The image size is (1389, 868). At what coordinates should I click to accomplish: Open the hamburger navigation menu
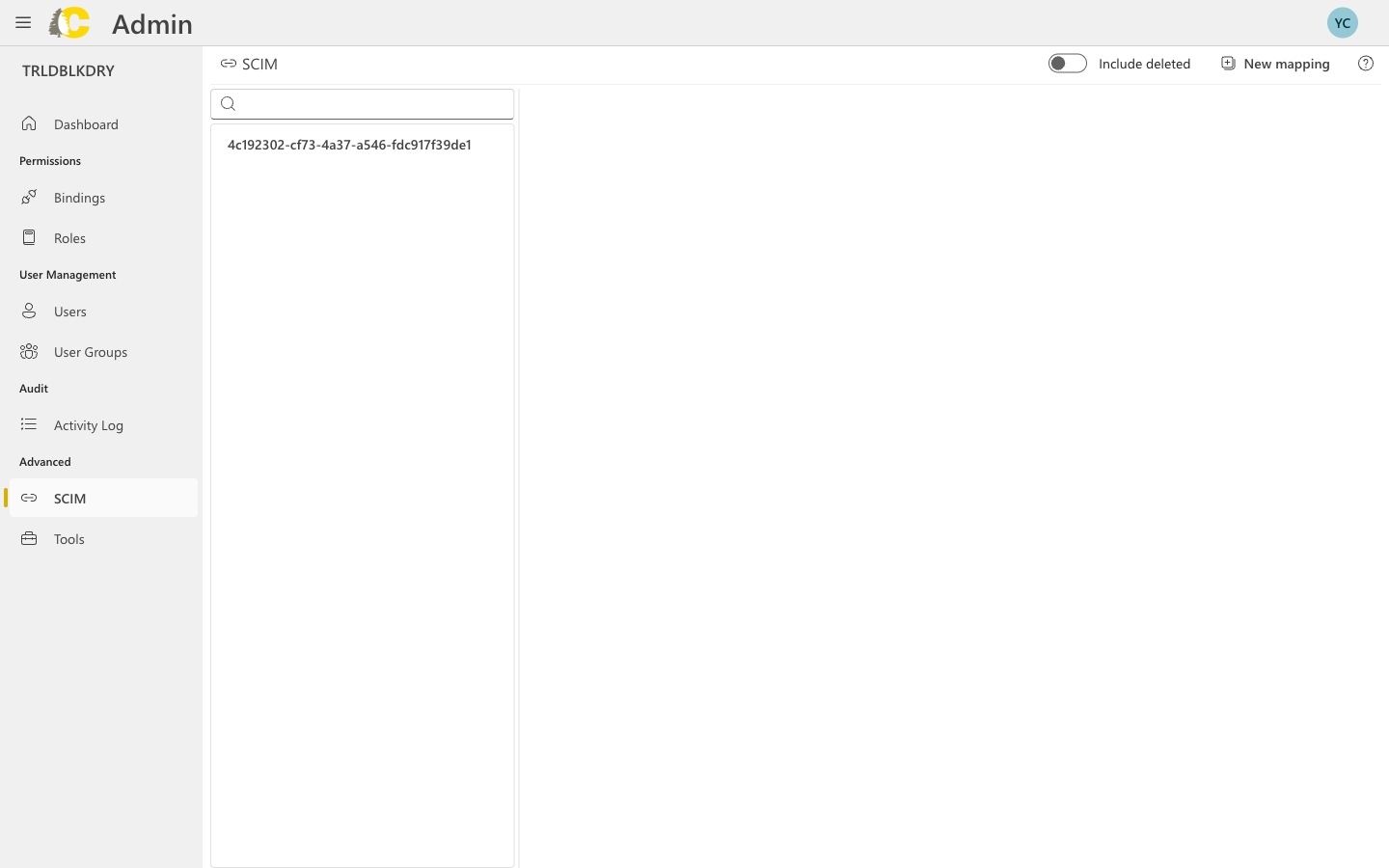23,22
